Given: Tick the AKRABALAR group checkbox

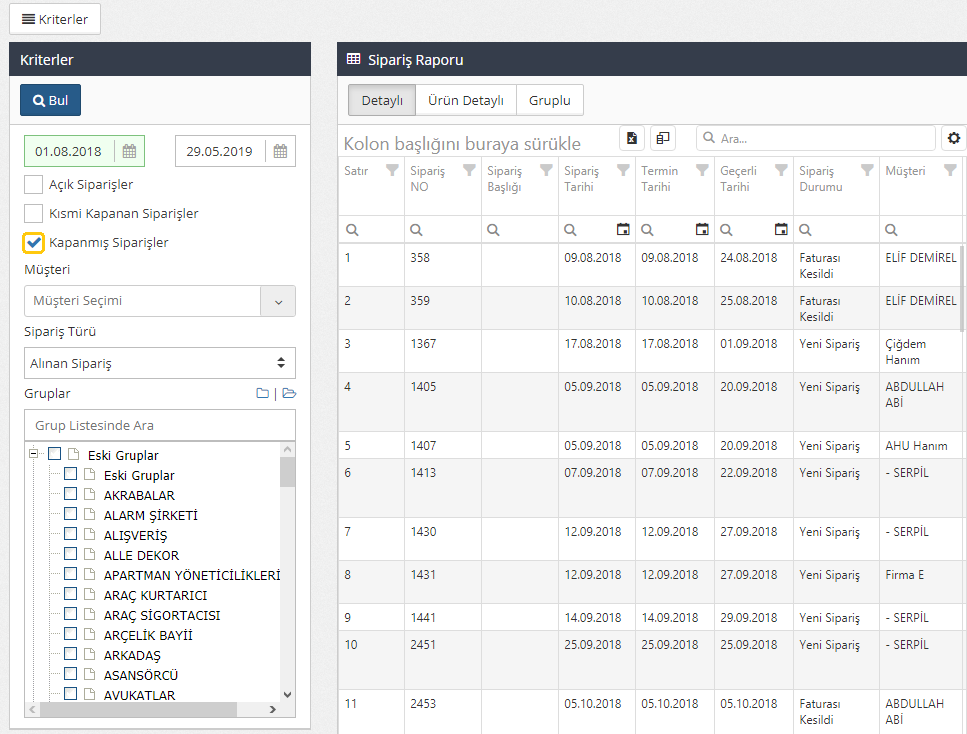Looking at the screenshot, I should (x=71, y=495).
